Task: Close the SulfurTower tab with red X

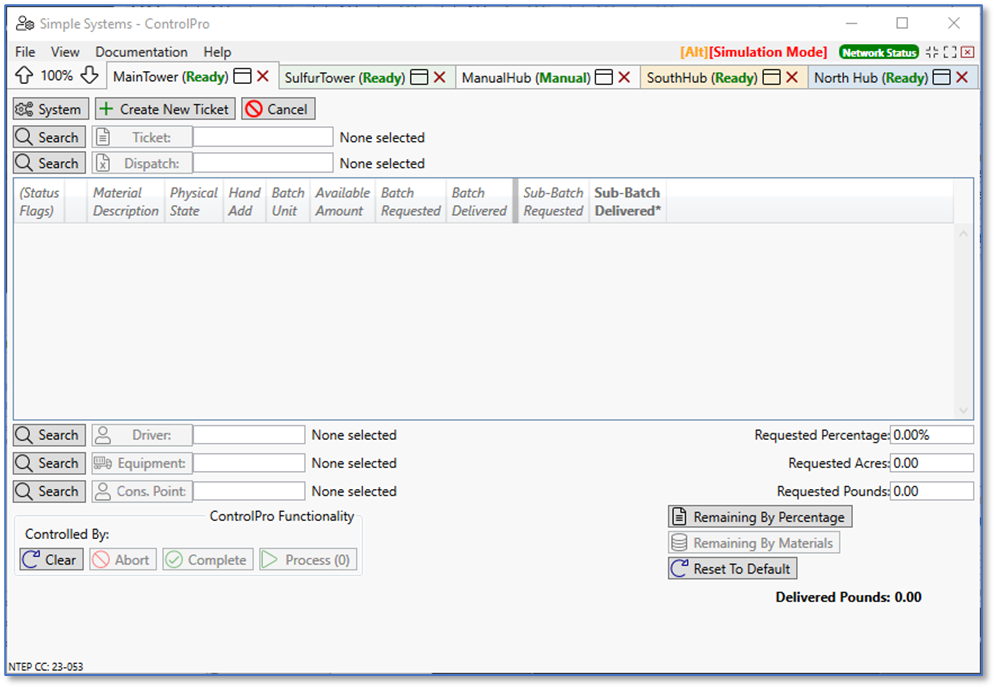Action: click(x=439, y=77)
